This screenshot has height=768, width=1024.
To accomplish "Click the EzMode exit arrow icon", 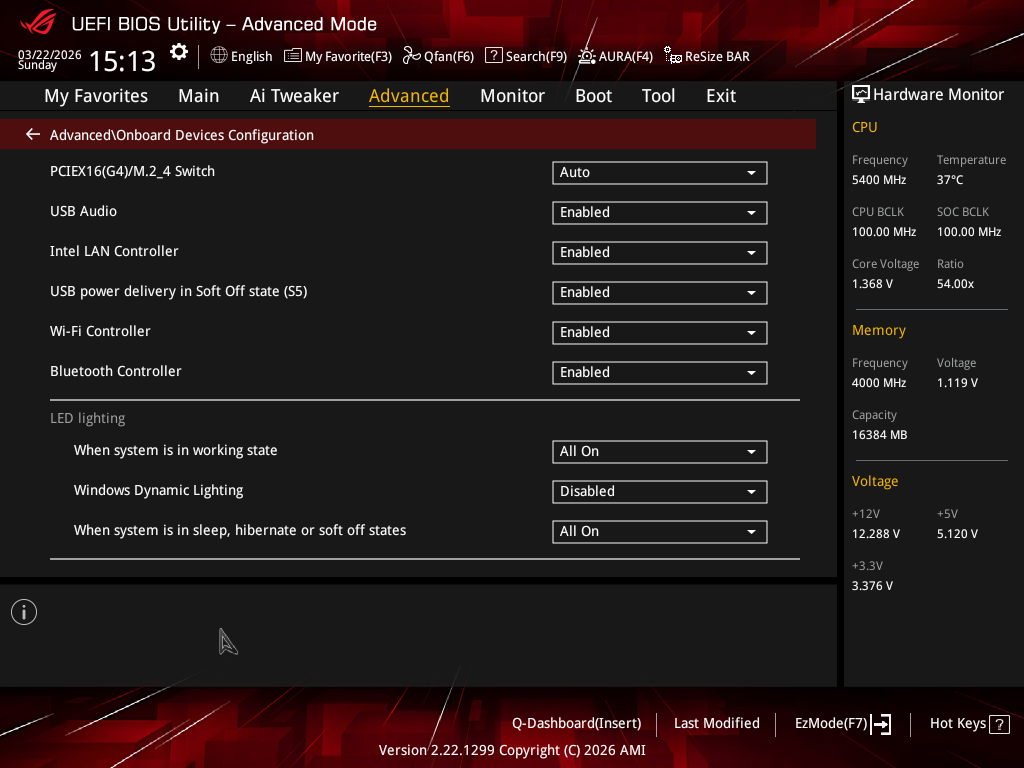I will pyautogui.click(x=881, y=724).
